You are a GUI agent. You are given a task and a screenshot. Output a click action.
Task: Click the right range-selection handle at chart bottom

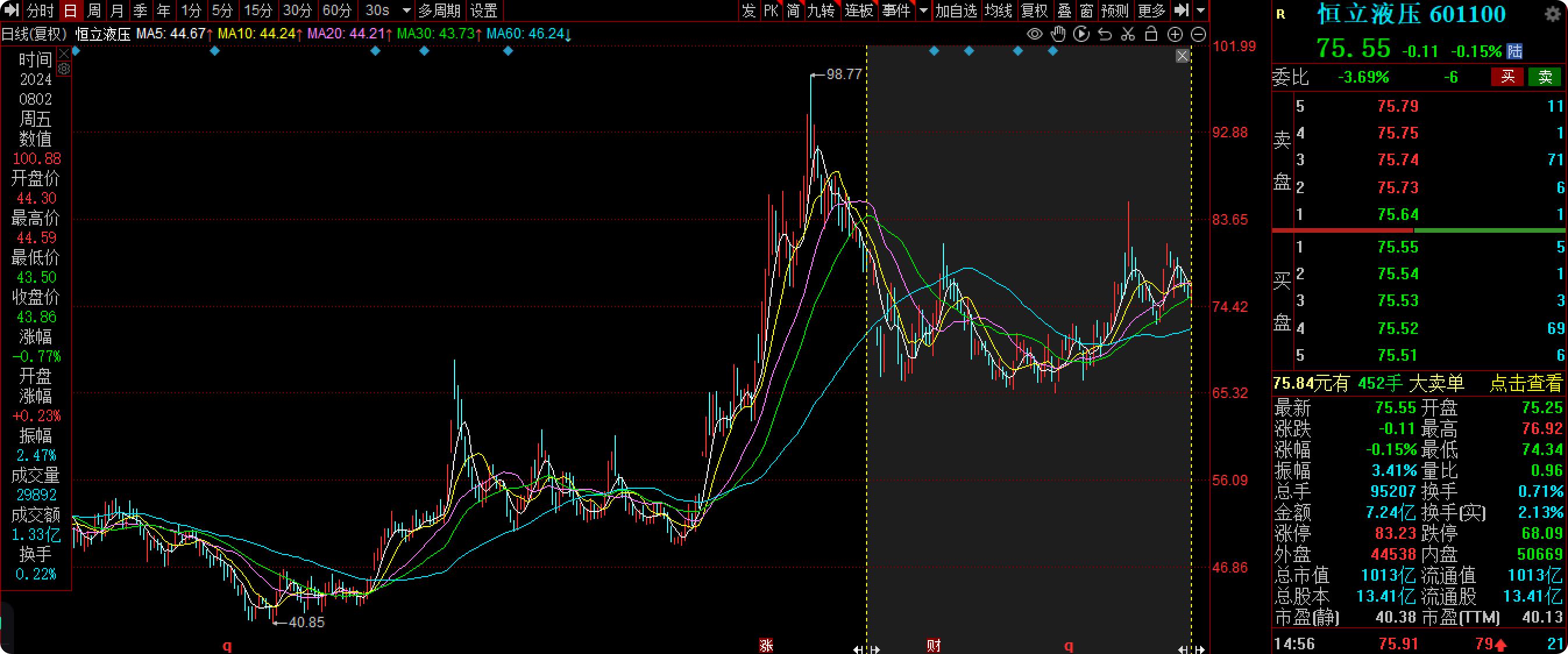pyautogui.click(x=1191, y=649)
